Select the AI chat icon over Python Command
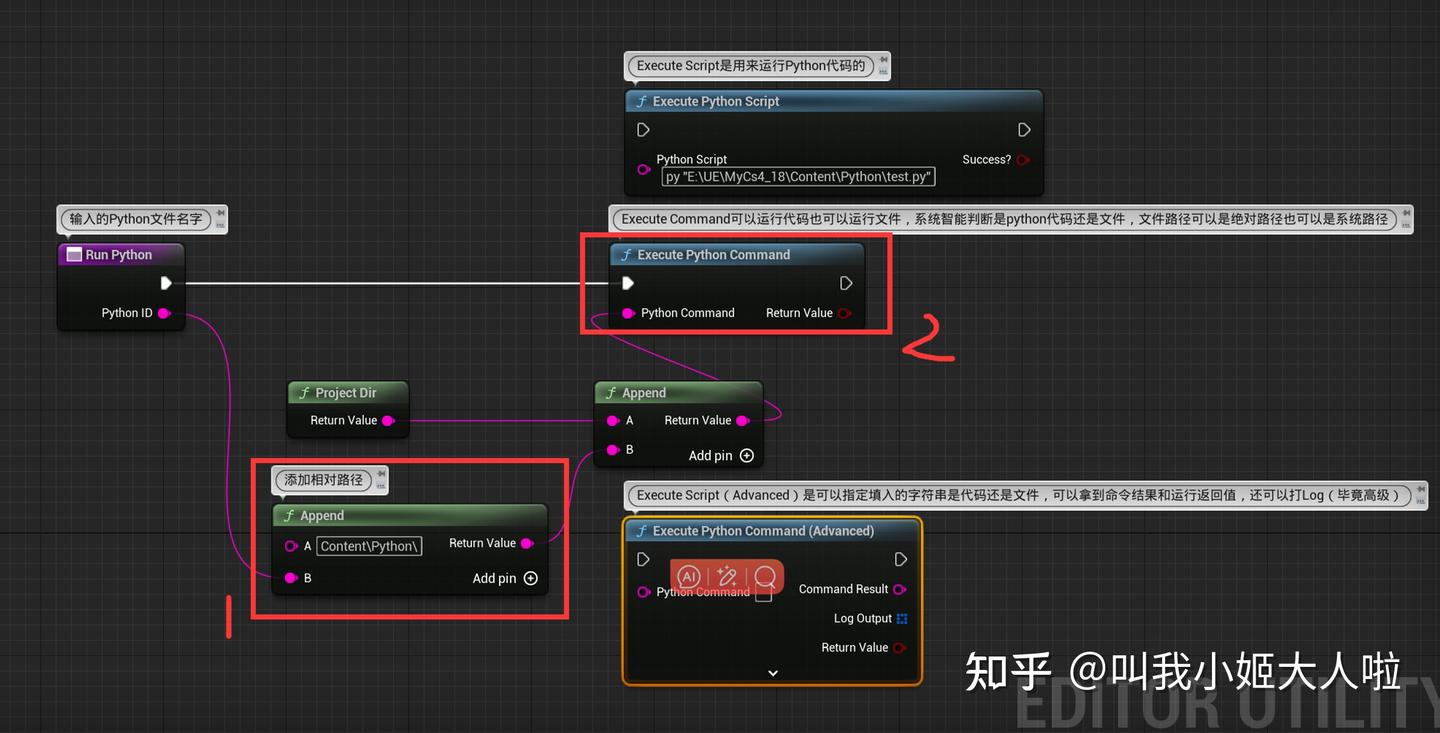Image resolution: width=1440 pixels, height=733 pixels. (687, 577)
